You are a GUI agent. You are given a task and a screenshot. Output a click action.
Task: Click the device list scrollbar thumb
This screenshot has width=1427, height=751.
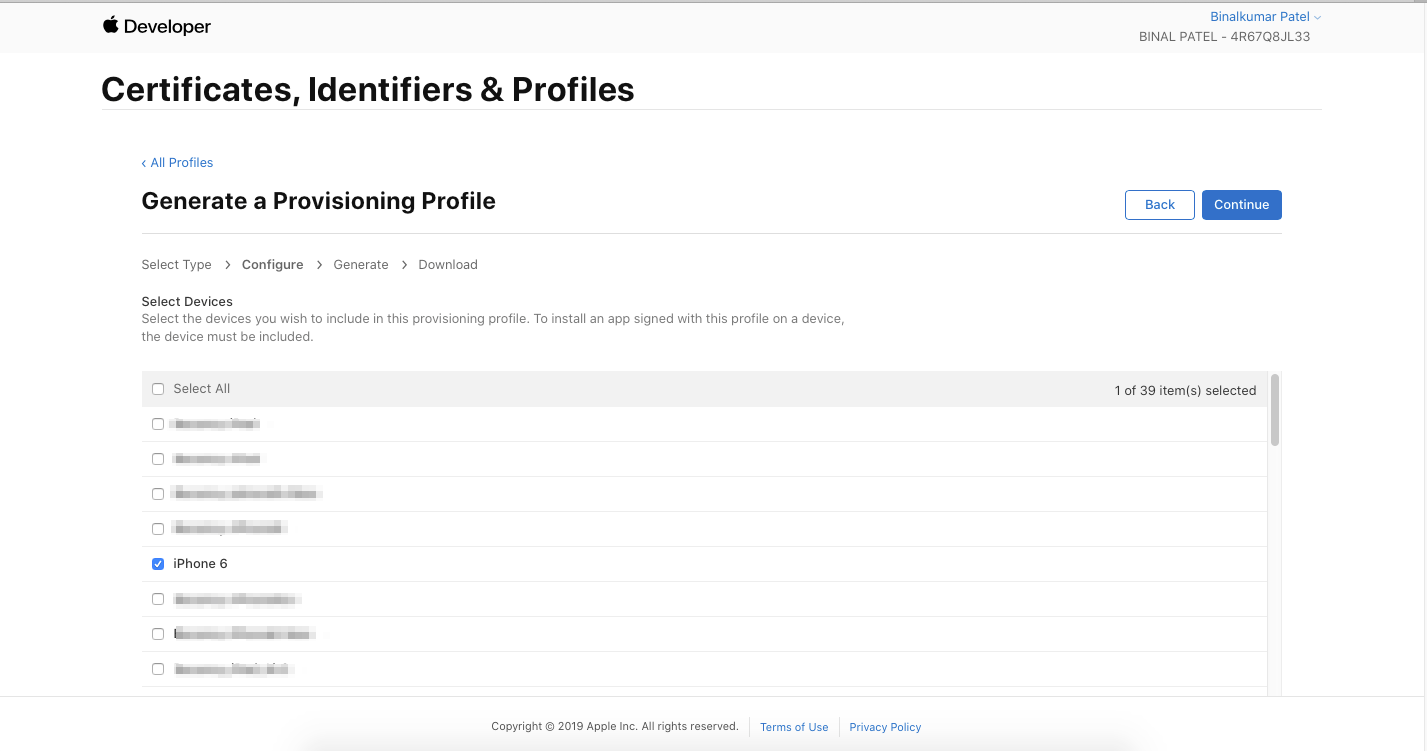click(1275, 410)
